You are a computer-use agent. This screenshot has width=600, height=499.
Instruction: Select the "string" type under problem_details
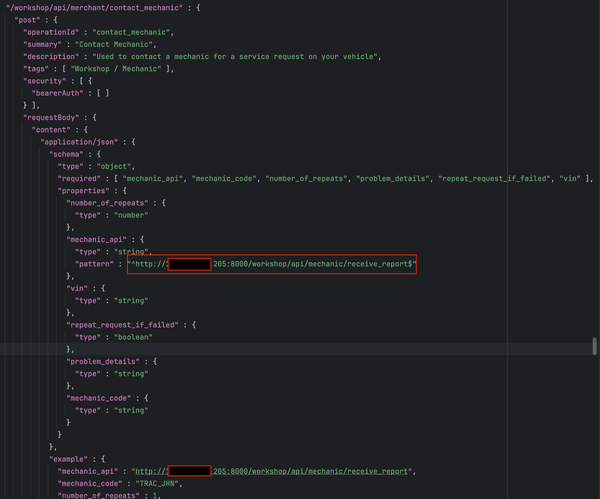point(131,374)
